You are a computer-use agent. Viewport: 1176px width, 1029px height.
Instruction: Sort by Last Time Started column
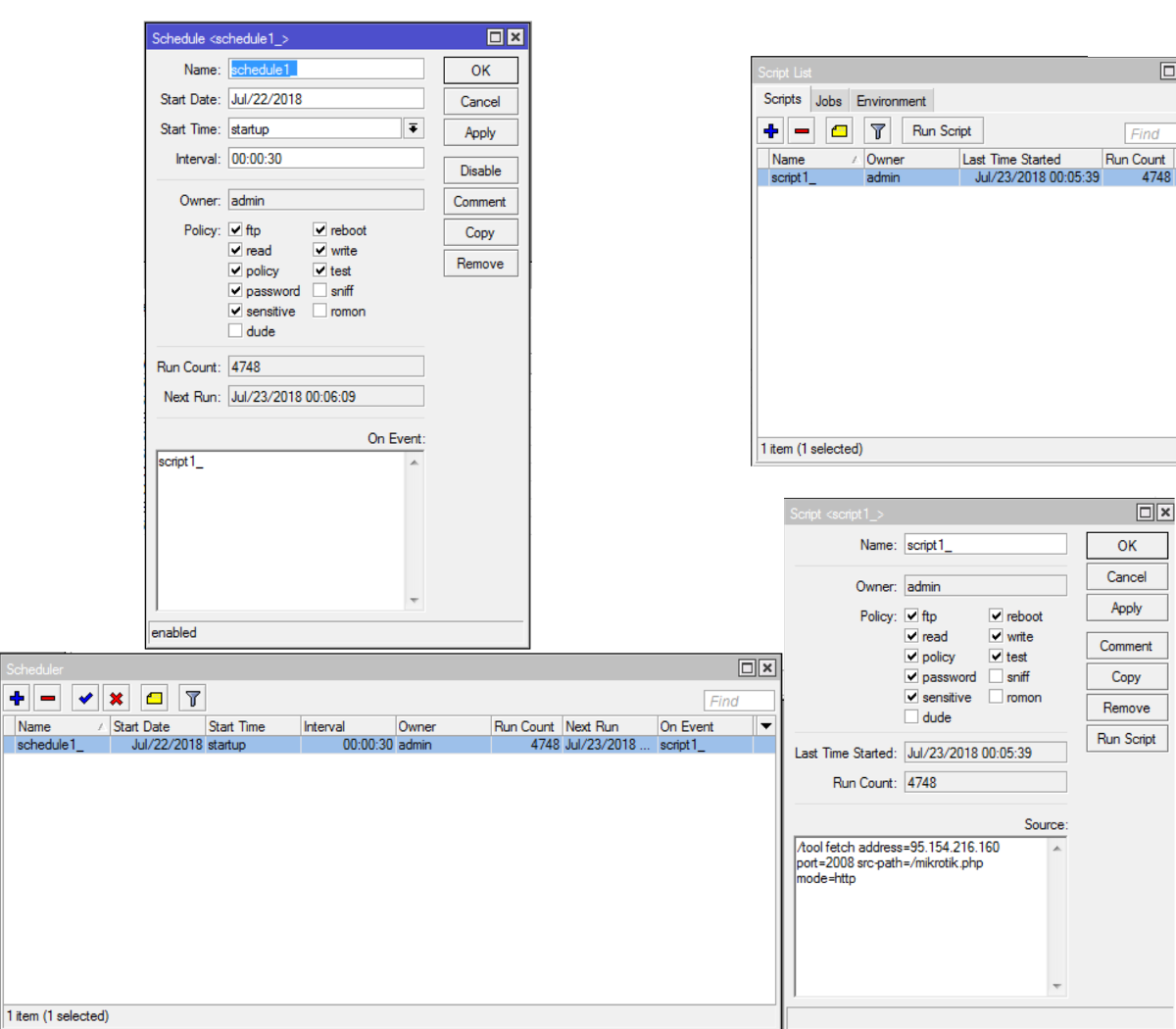pyautogui.click(x=1030, y=159)
